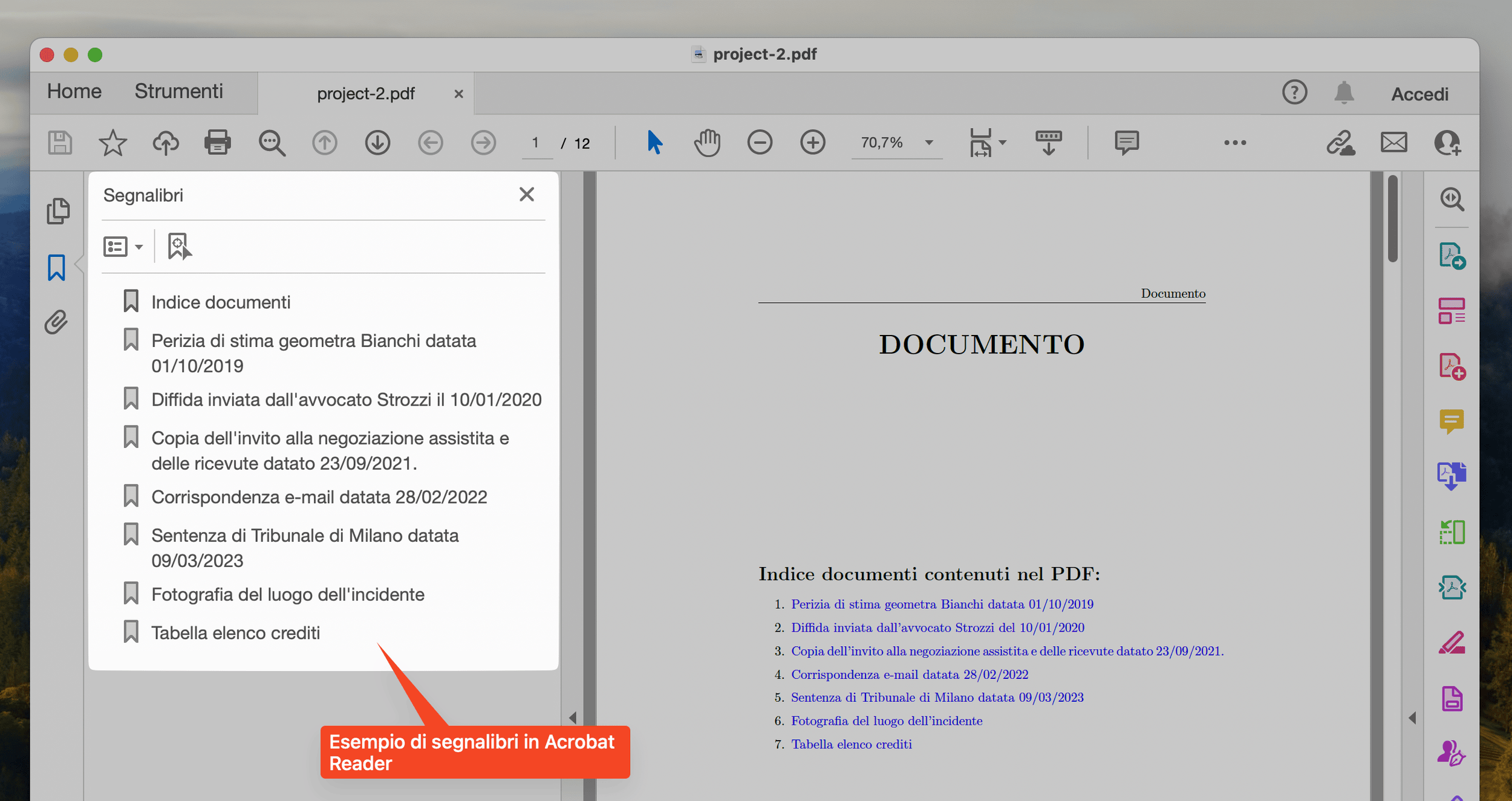Open the fit page options icon

coord(981,143)
